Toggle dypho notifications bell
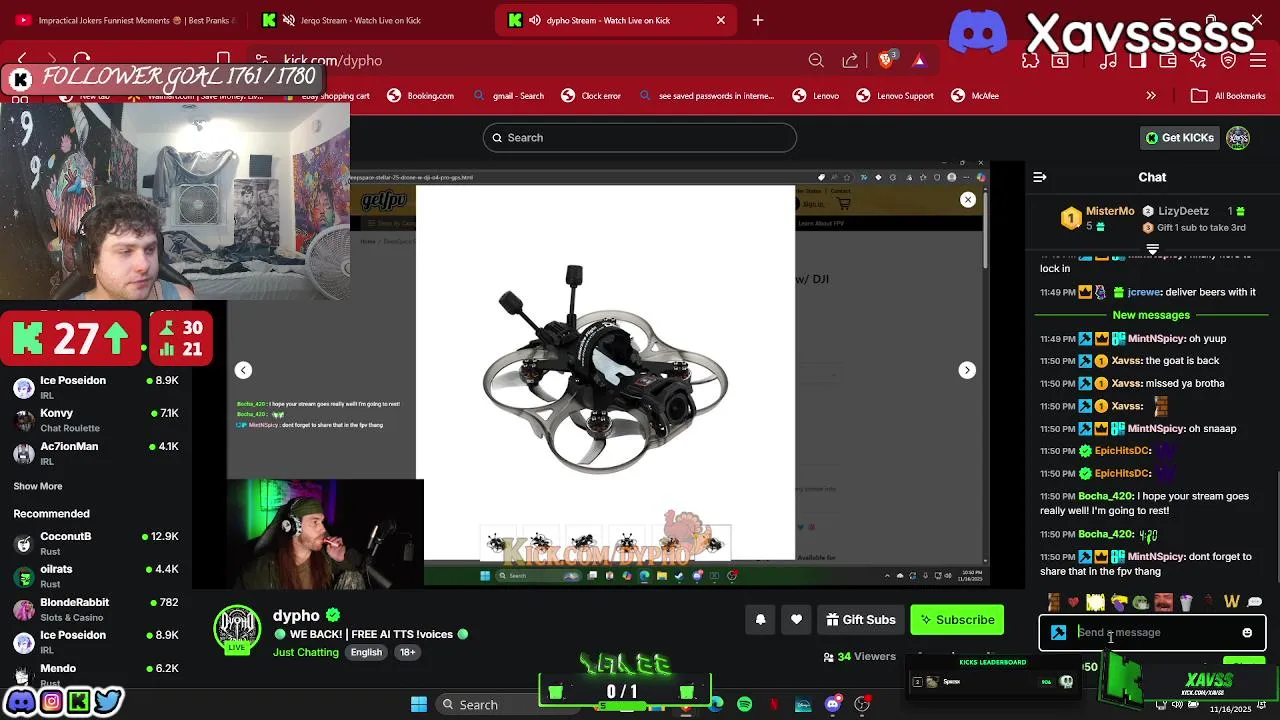1280x720 pixels. pos(760,620)
